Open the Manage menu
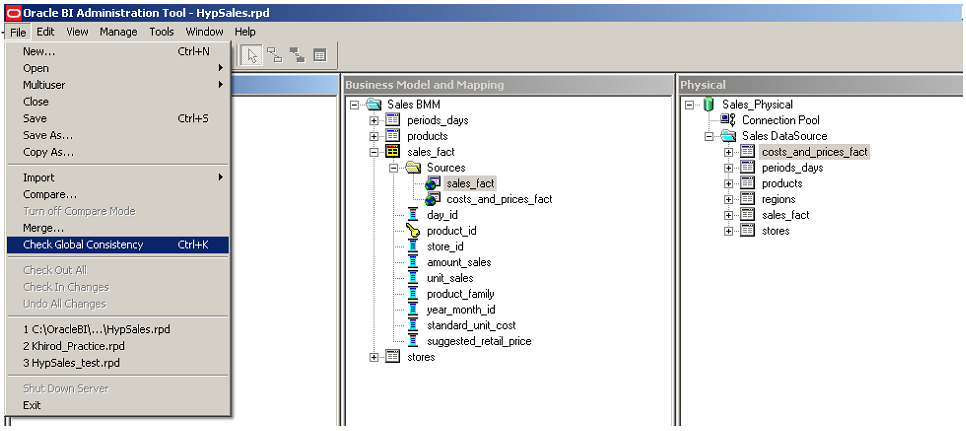The image size is (966, 431). point(118,31)
